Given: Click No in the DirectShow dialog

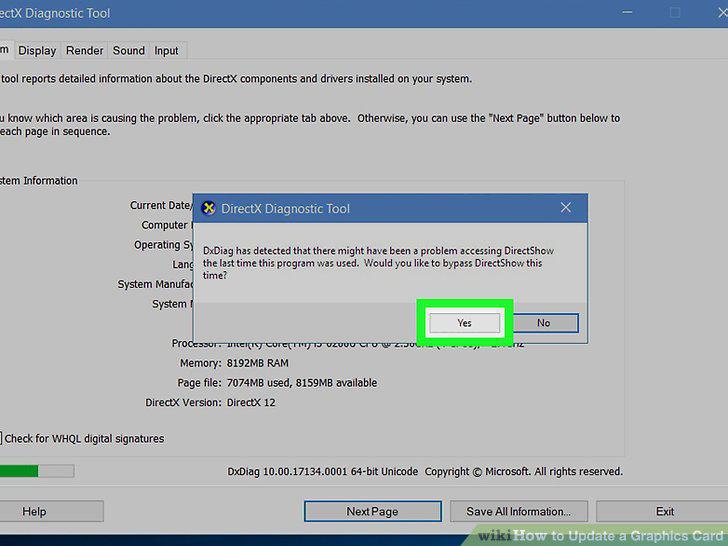Looking at the screenshot, I should (x=544, y=323).
